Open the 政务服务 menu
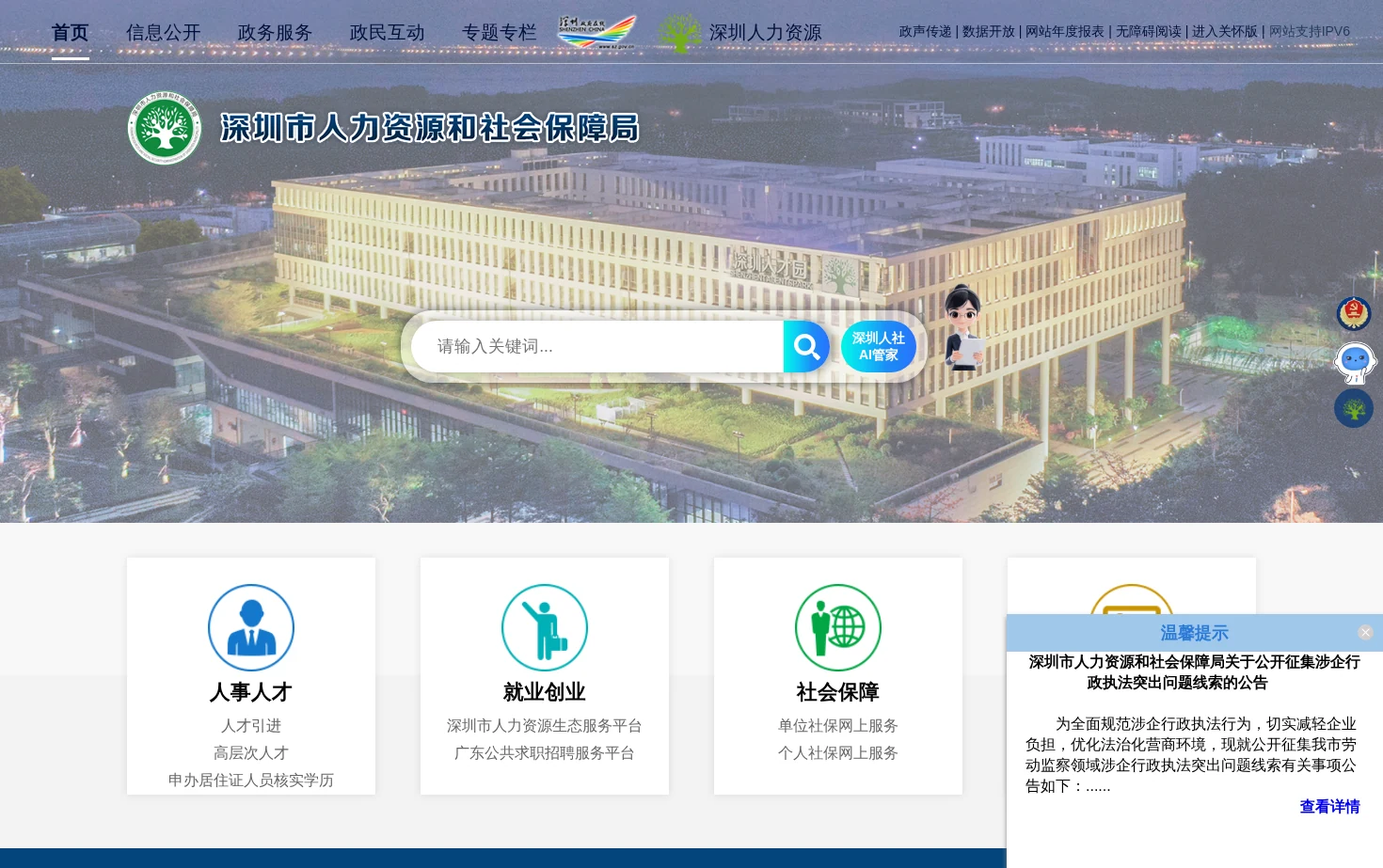This screenshot has width=1383, height=868. tap(275, 33)
